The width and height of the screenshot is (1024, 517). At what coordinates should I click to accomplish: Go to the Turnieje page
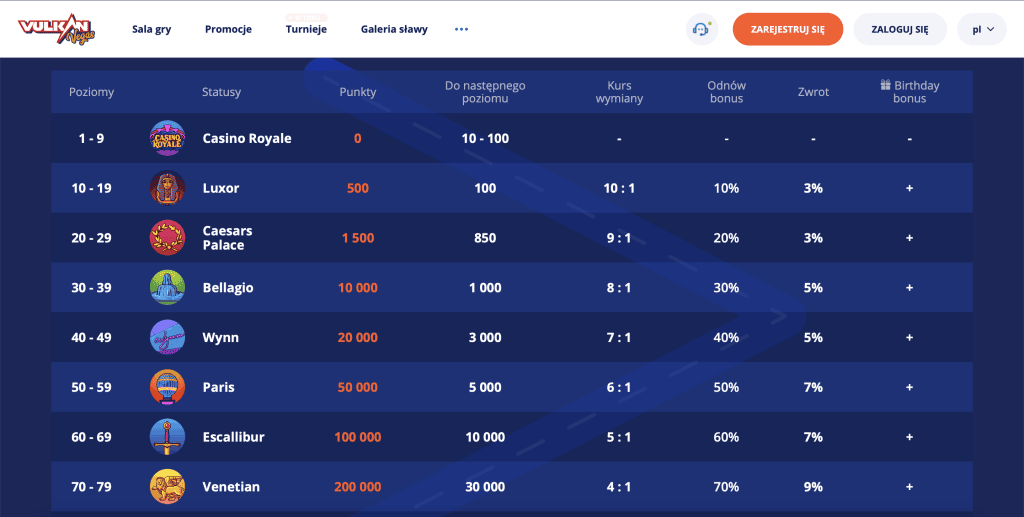click(306, 29)
